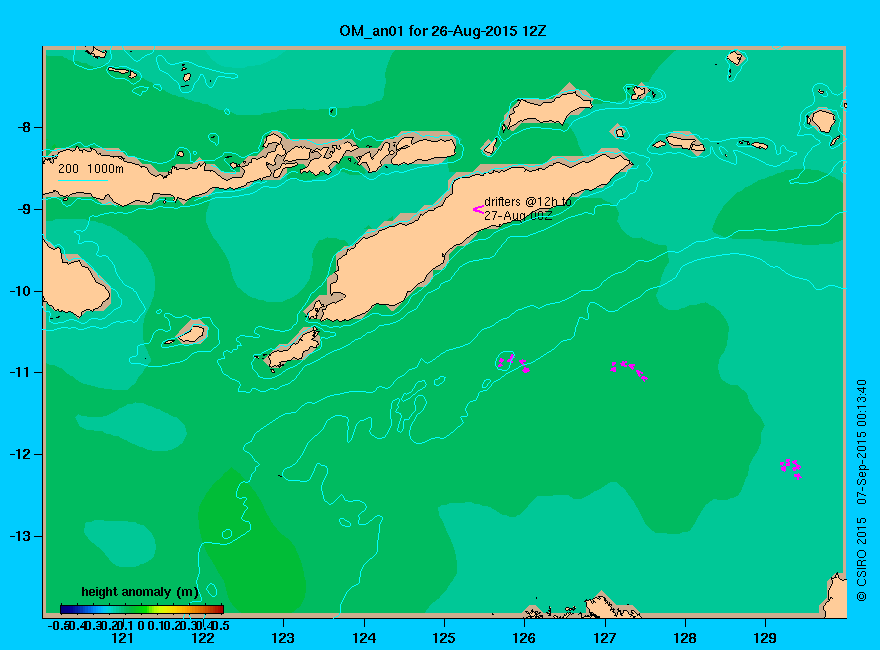Click the 'drifters @12h to 27-Aug-00Z' label
This screenshot has height=650, width=880.
(528, 208)
